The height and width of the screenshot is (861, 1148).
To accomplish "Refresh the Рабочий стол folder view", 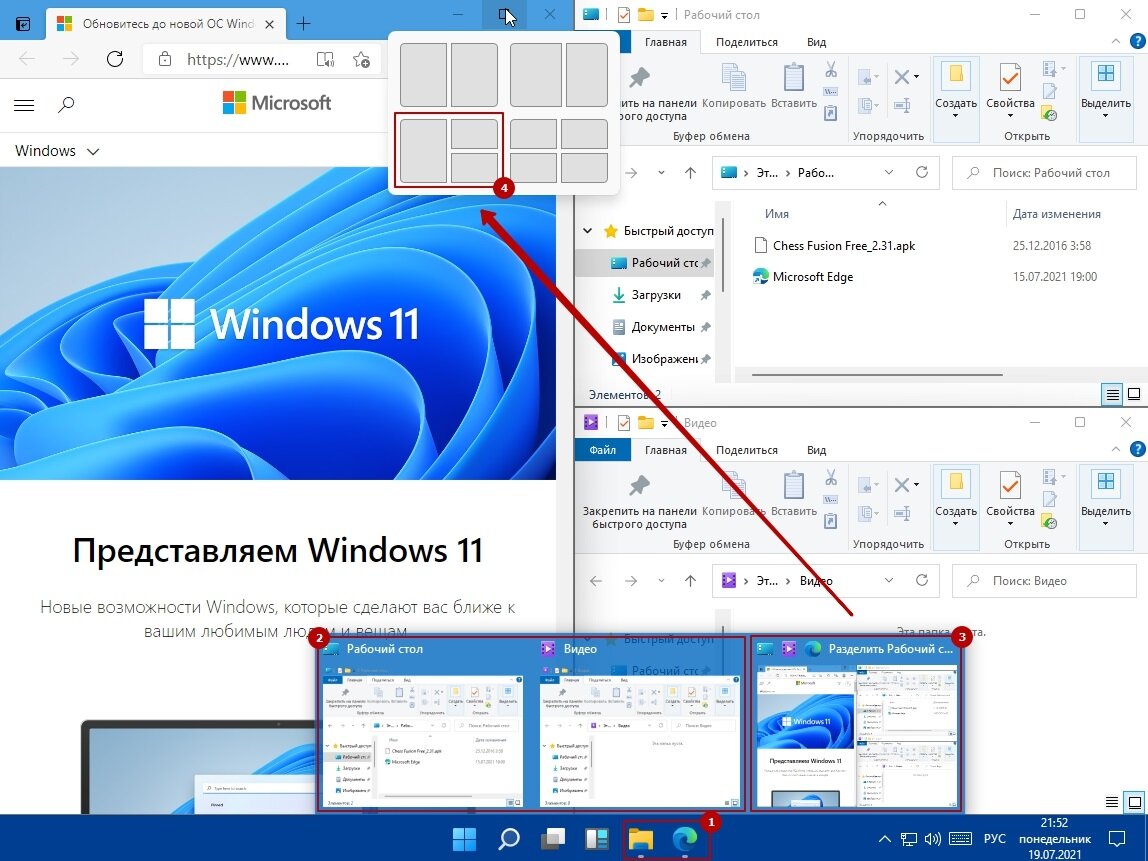I will pos(922,172).
